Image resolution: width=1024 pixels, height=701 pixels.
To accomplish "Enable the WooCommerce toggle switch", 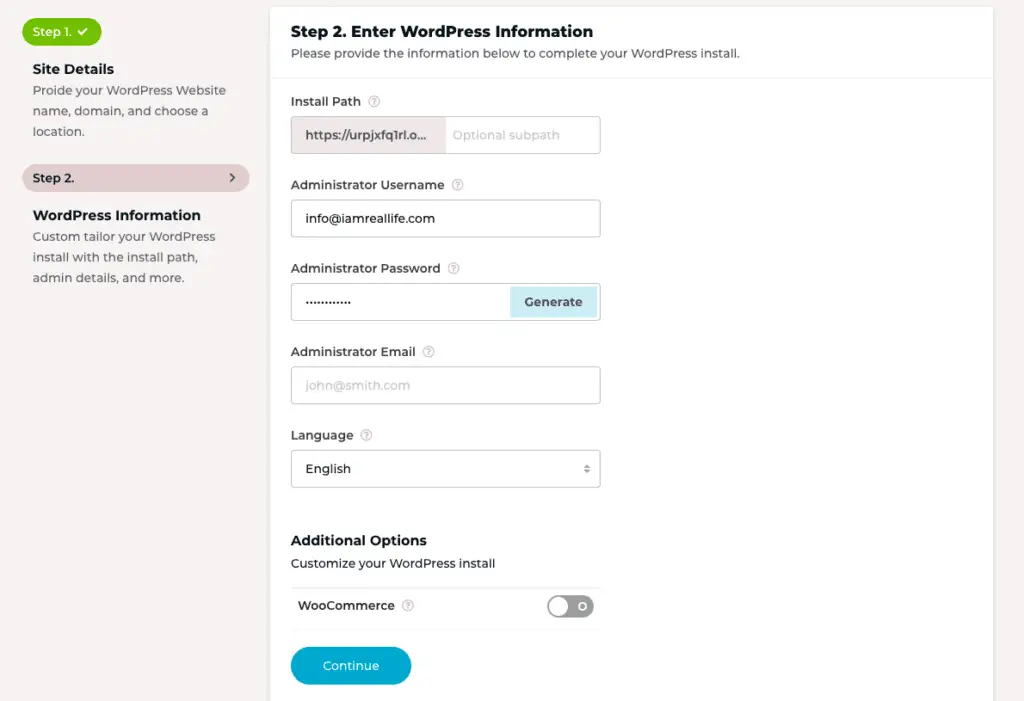I will 570,606.
